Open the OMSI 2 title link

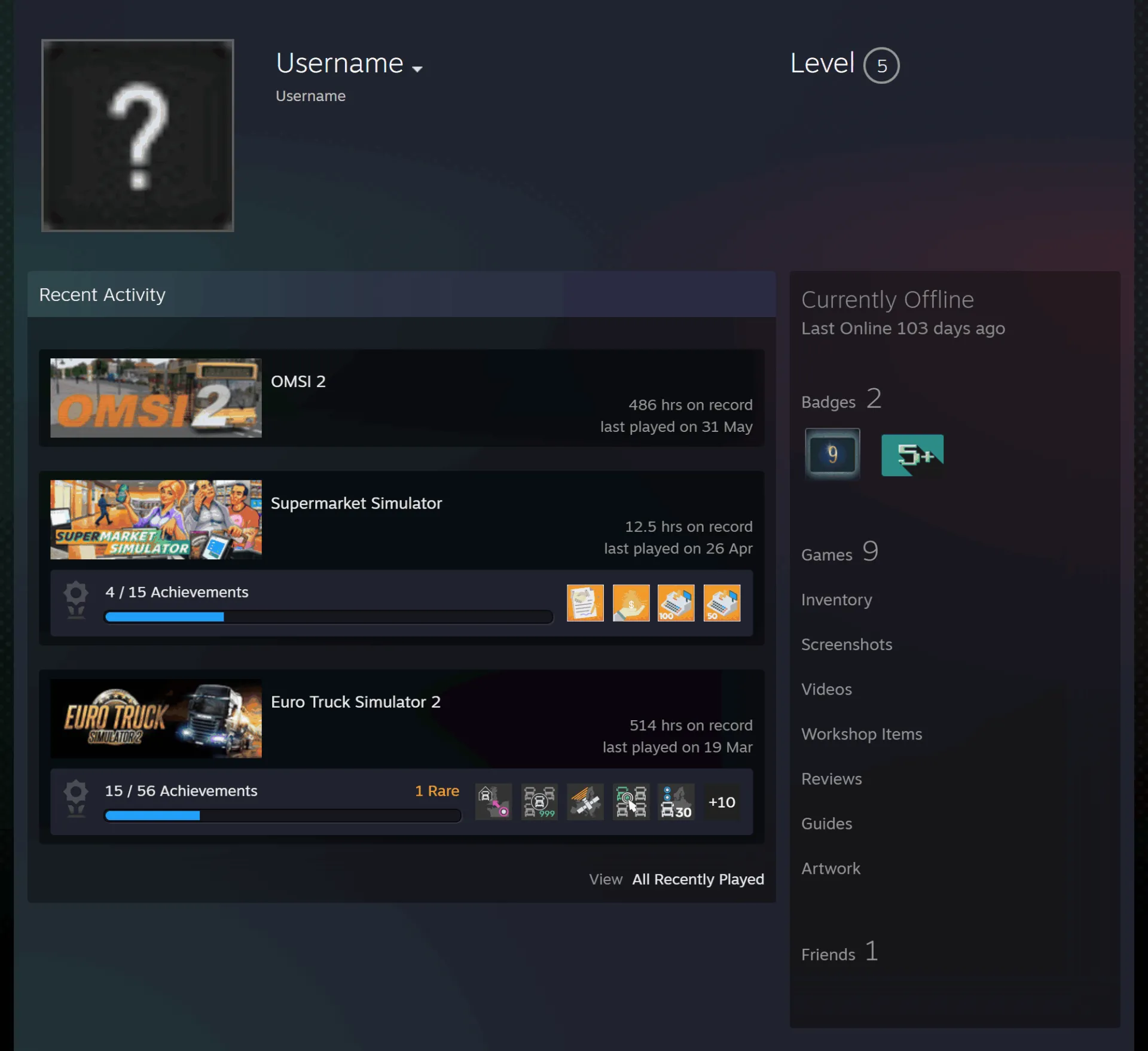tap(298, 382)
